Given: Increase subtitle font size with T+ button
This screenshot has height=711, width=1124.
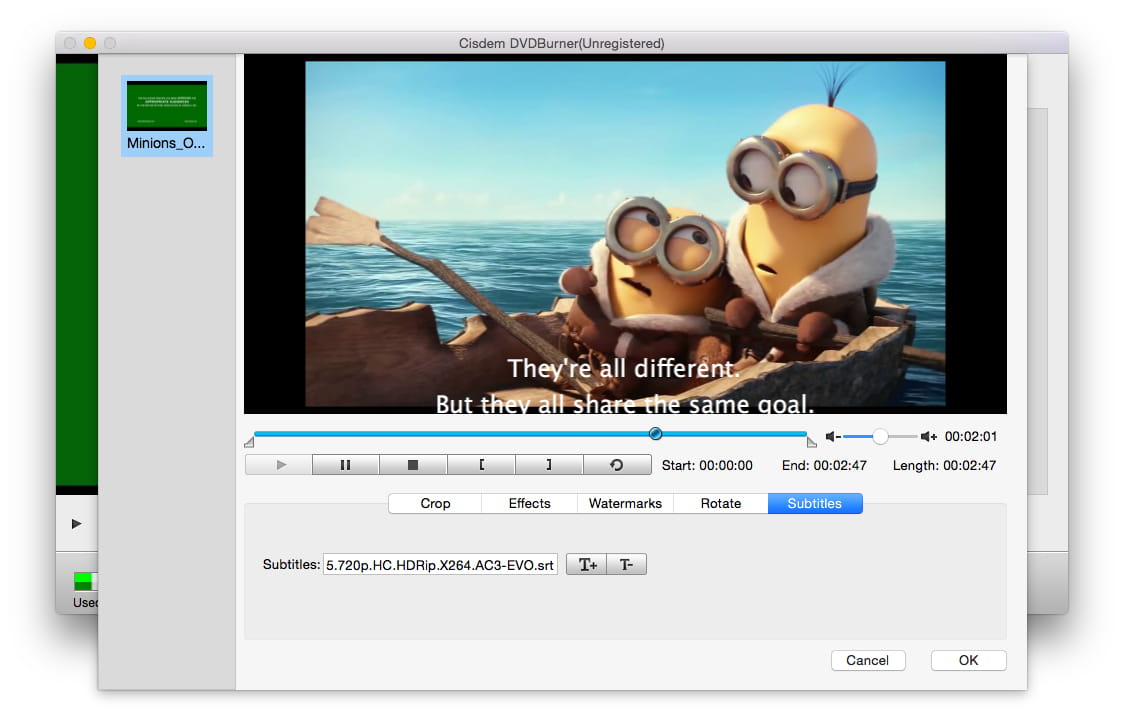Looking at the screenshot, I should click(587, 565).
